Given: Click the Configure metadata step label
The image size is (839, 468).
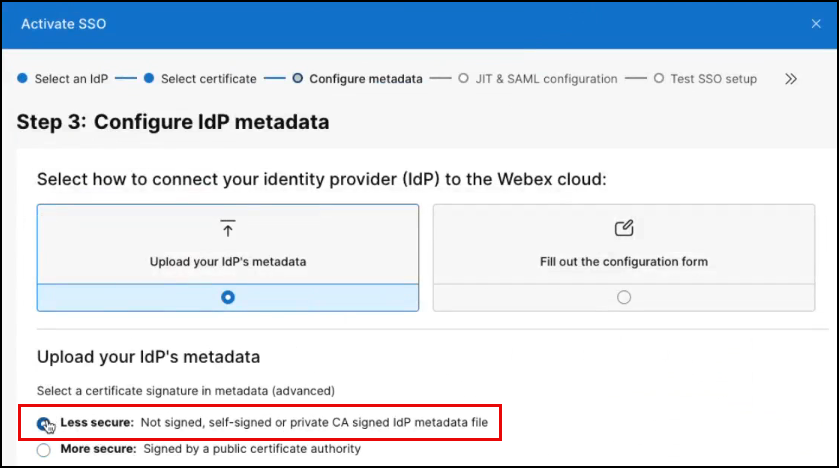Looking at the screenshot, I should tap(366, 78).
